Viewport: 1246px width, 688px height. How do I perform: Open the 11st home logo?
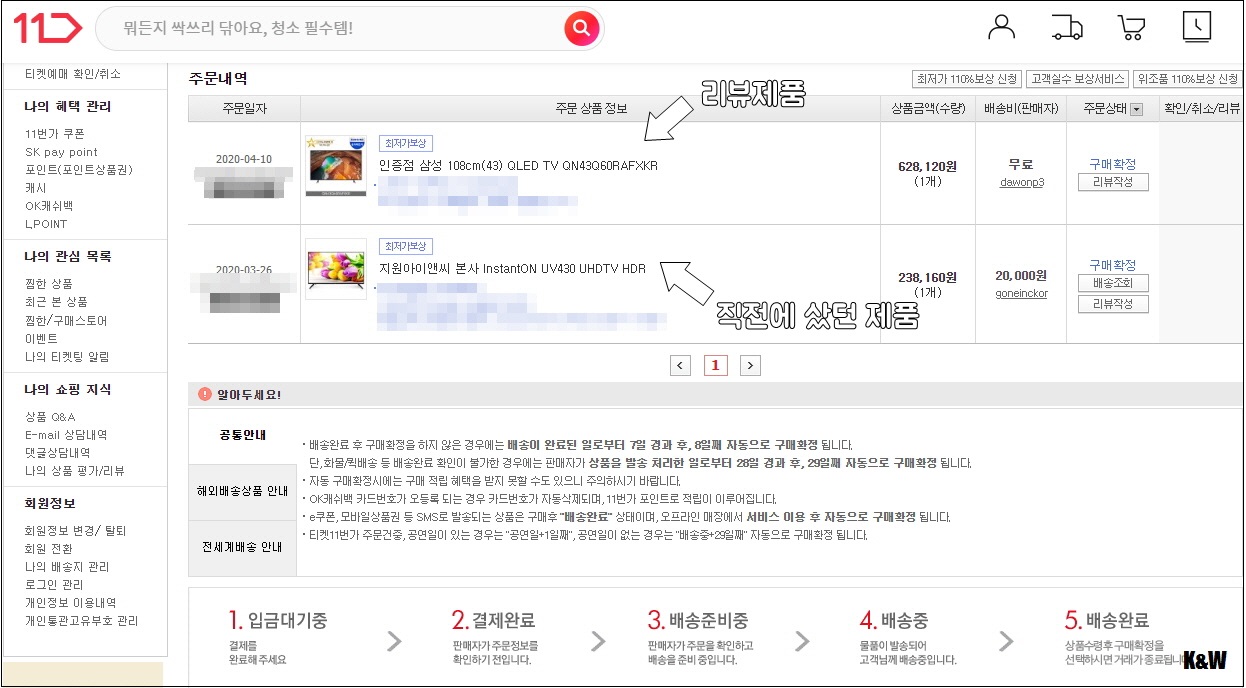pyautogui.click(x=46, y=27)
